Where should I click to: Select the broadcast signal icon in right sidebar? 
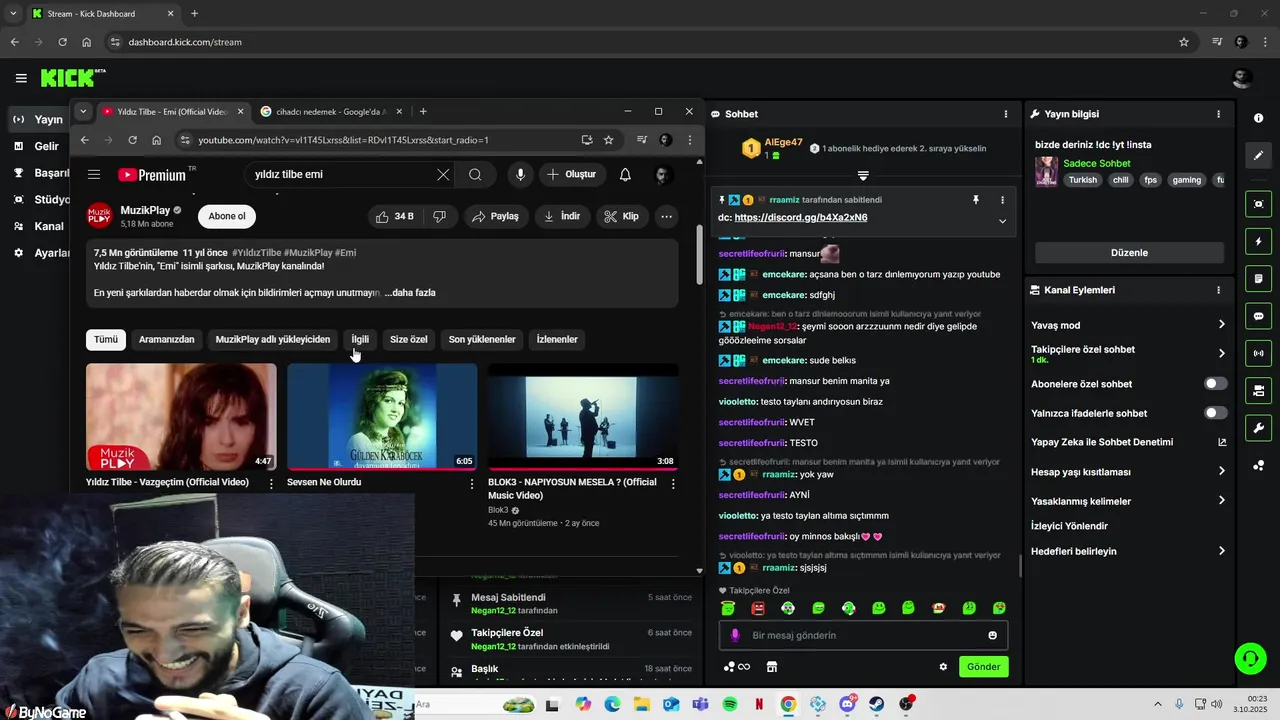click(x=1258, y=353)
